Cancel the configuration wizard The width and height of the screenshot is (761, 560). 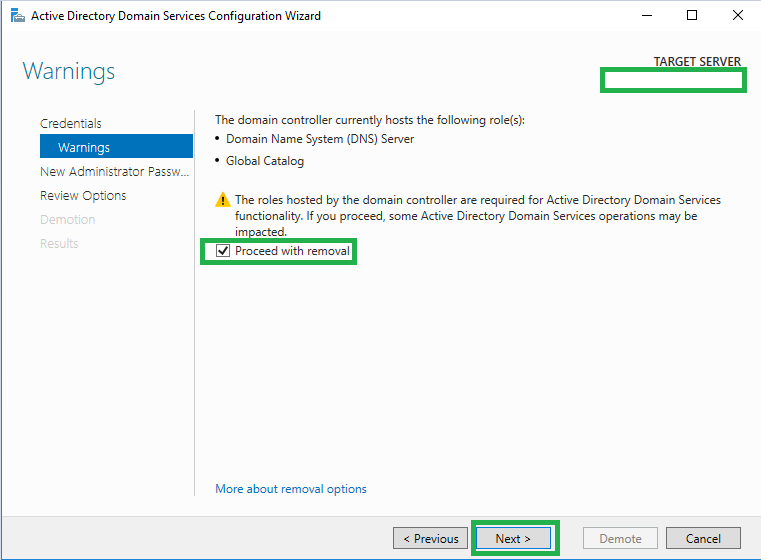703,538
